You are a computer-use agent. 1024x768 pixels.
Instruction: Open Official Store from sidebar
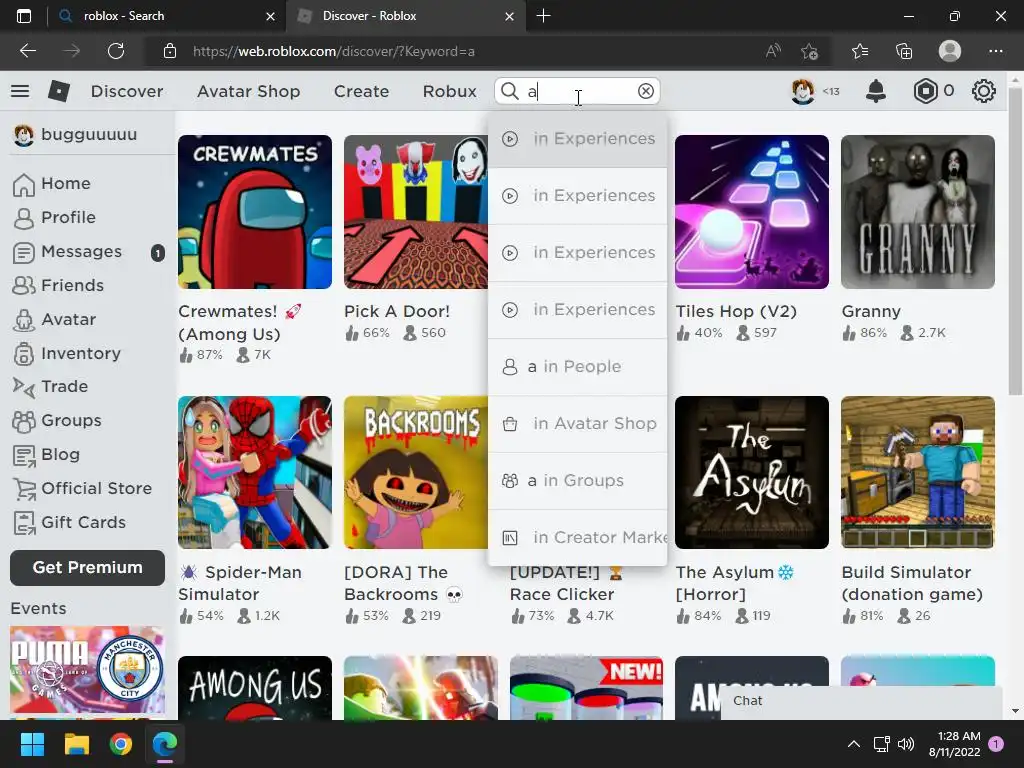click(82, 488)
